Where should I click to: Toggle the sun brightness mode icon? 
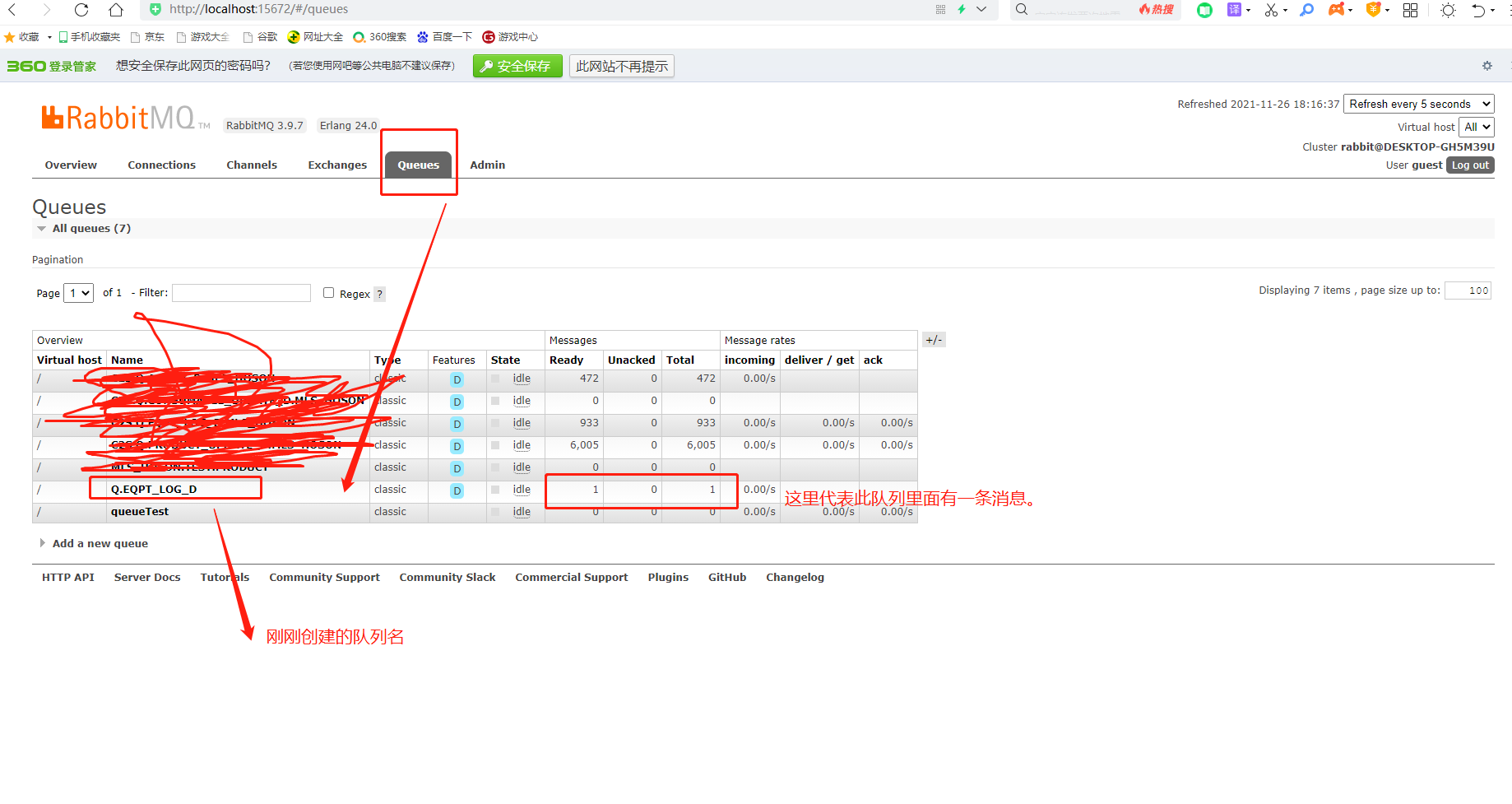pos(1449,10)
